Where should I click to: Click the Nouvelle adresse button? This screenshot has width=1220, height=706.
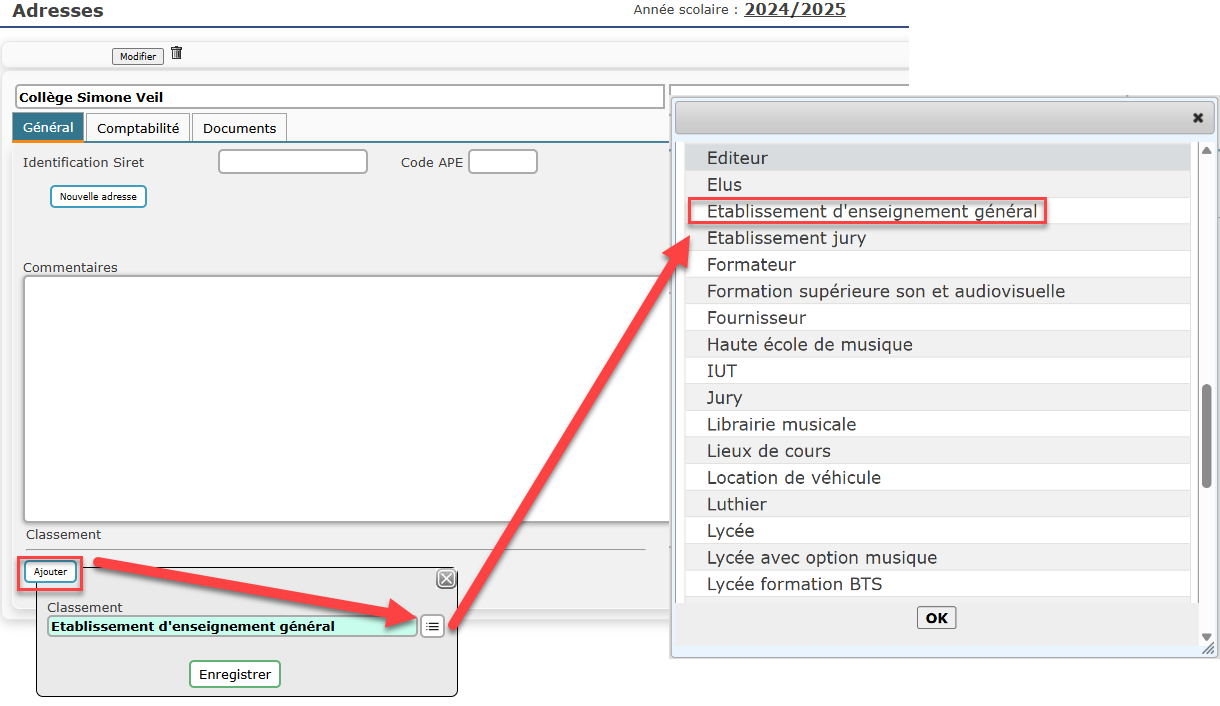point(98,197)
